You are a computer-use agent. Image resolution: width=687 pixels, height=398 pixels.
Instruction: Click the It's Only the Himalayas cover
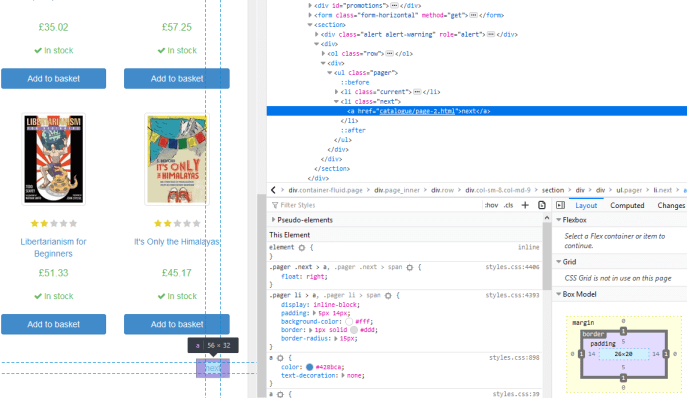click(177, 159)
